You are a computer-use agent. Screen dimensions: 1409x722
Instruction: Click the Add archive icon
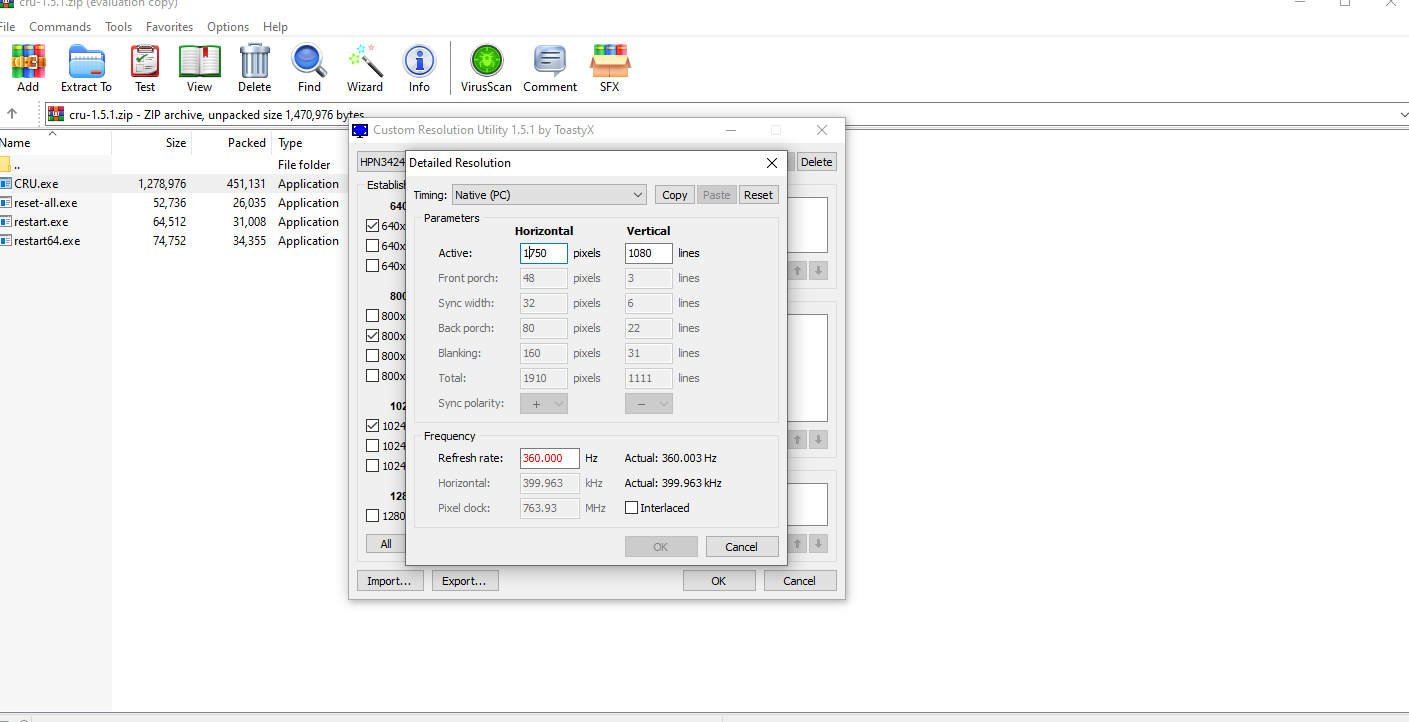(28, 63)
